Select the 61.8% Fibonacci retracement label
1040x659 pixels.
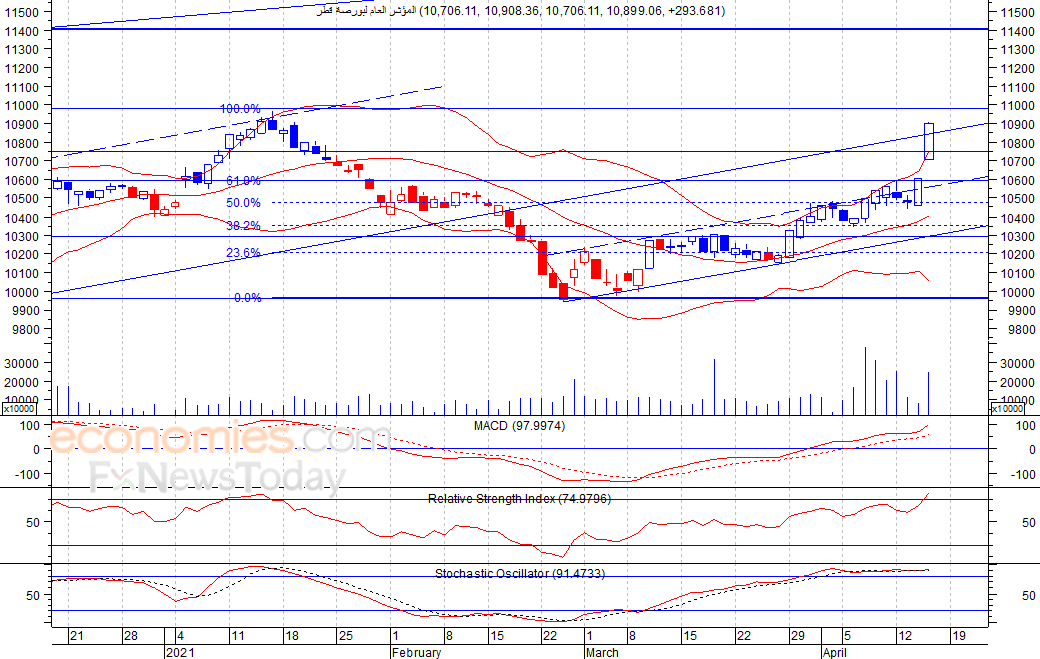[x=243, y=180]
